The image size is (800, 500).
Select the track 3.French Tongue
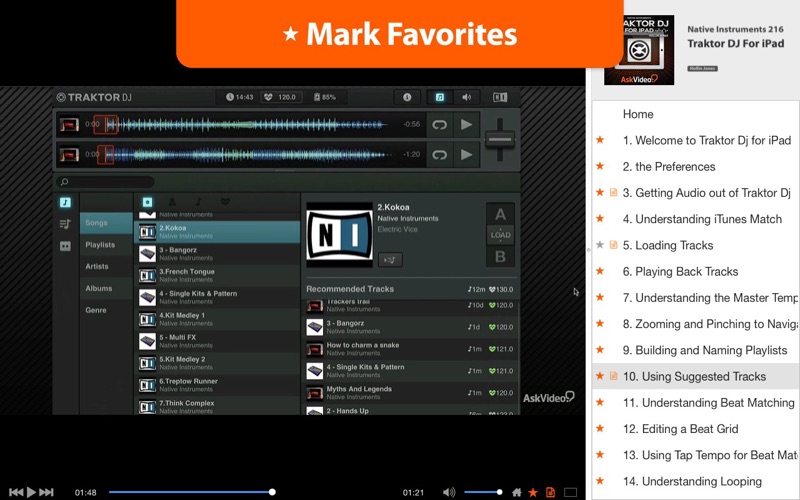[x=217, y=276]
